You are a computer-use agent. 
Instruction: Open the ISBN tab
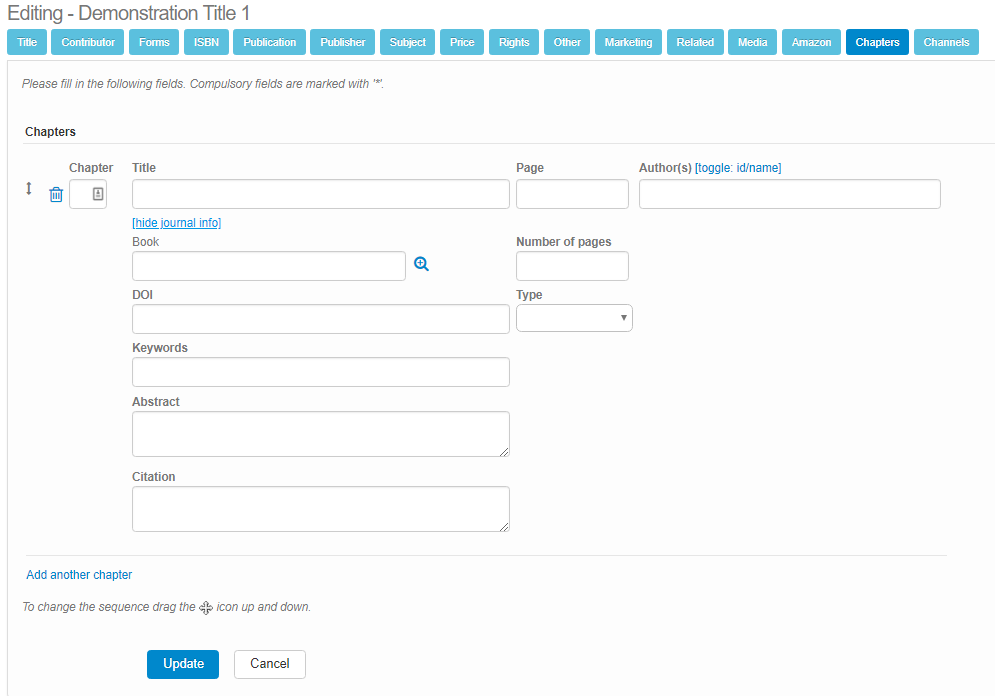point(206,42)
